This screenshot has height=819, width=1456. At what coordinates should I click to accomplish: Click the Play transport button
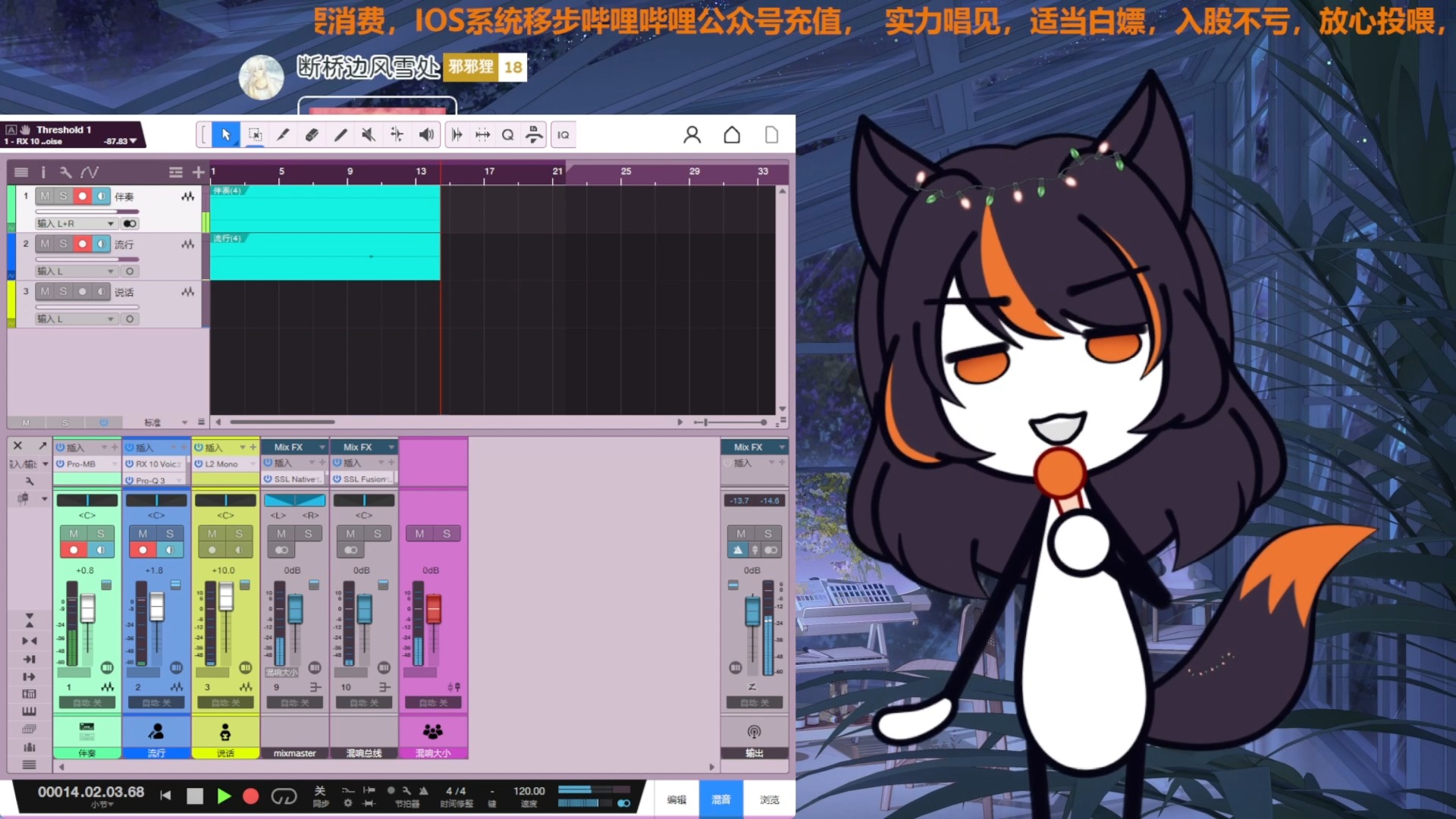[x=224, y=796]
